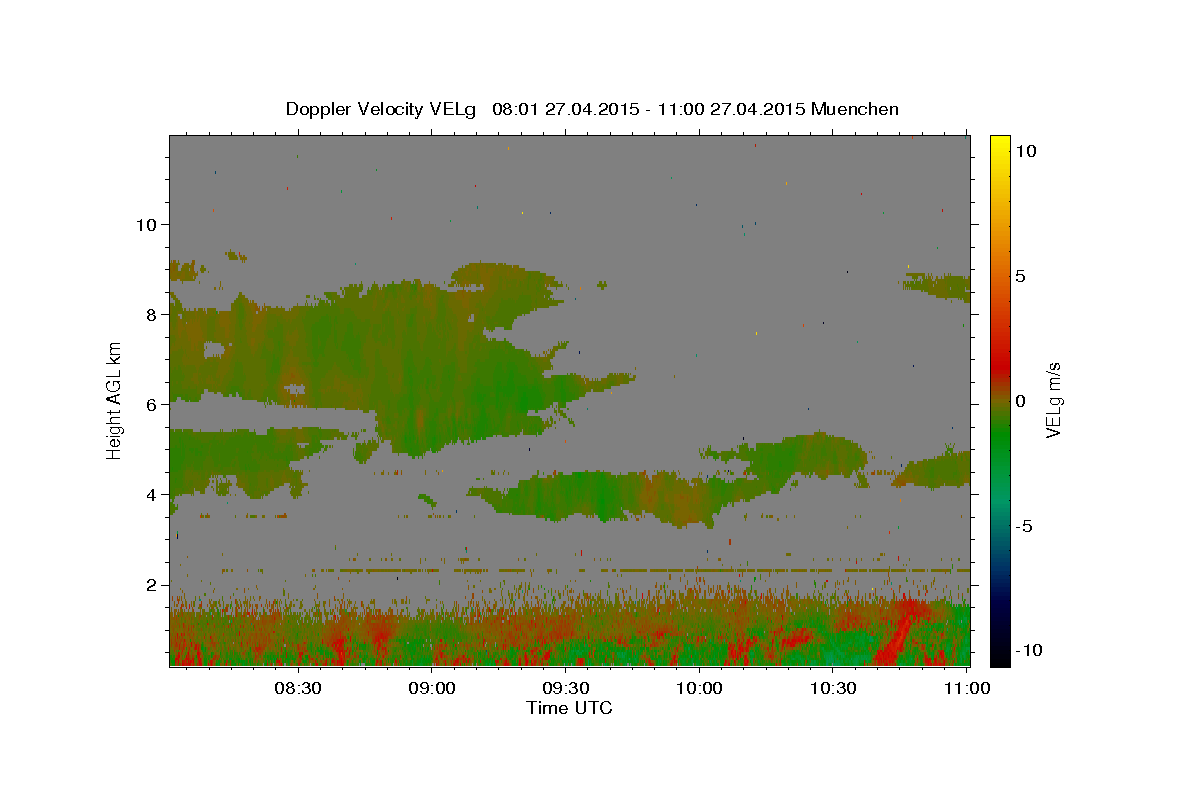Click the height axis label '10'
This screenshot has height=800, width=1200.
[145, 224]
